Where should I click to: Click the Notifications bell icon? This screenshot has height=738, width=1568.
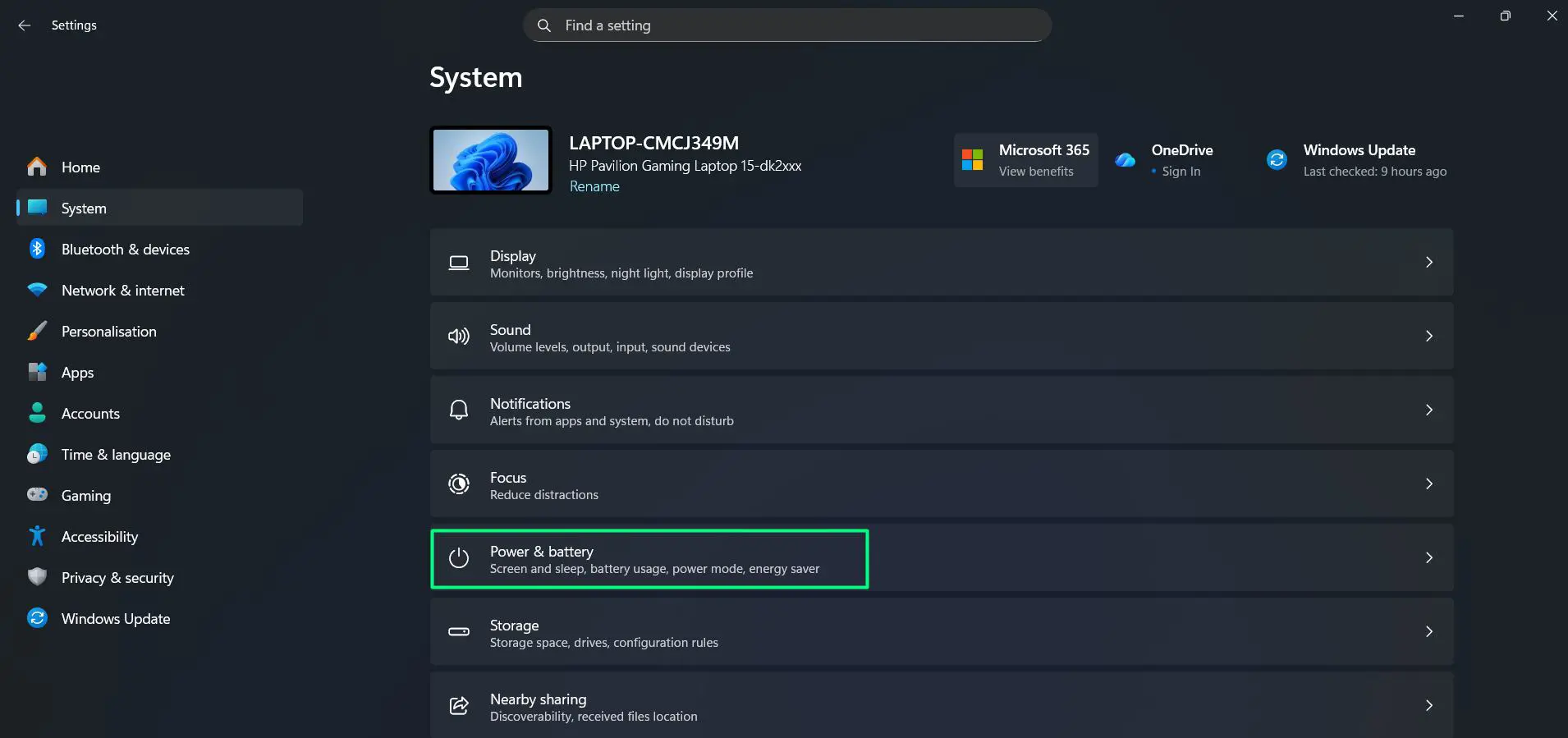click(x=459, y=410)
